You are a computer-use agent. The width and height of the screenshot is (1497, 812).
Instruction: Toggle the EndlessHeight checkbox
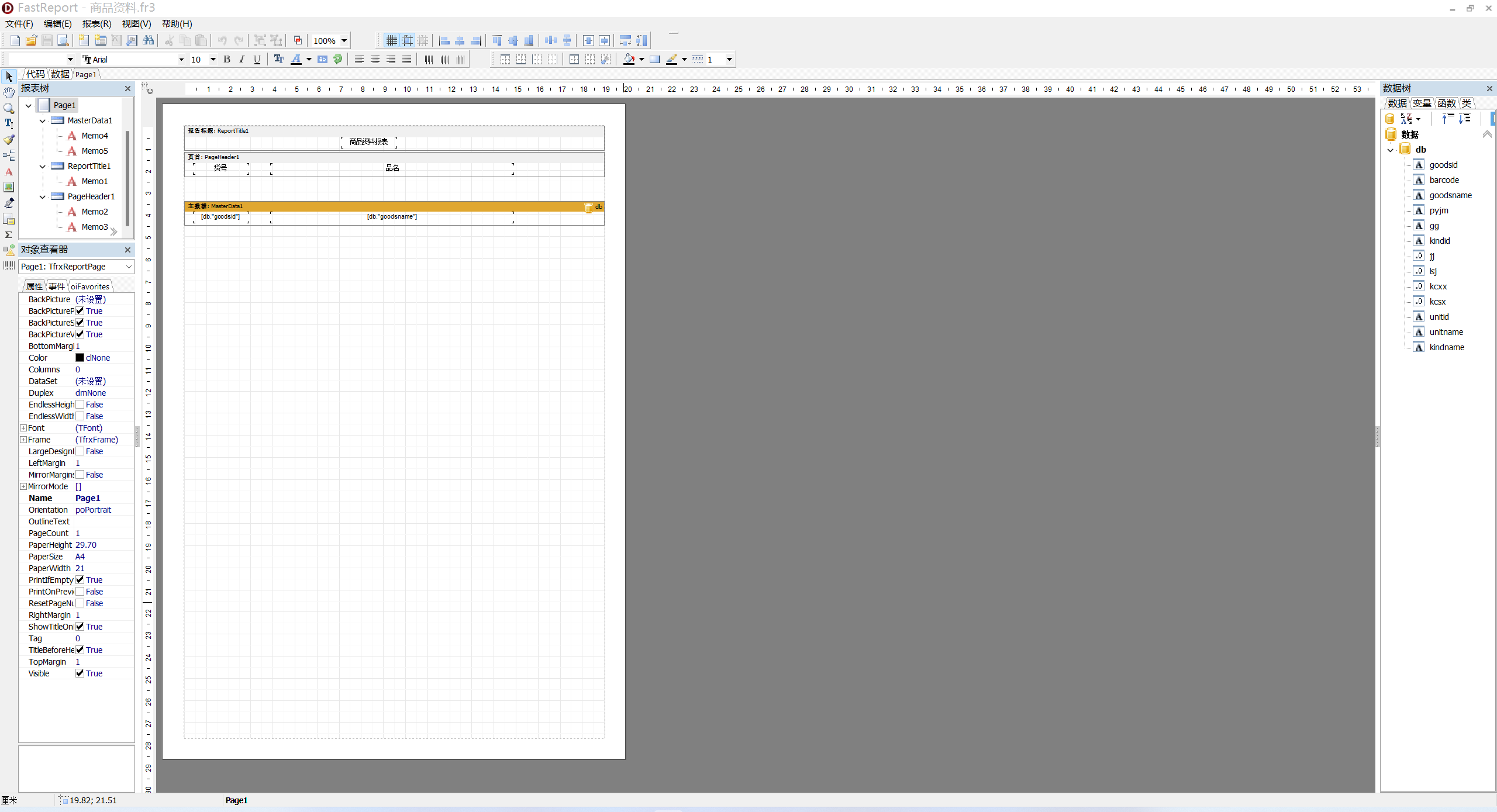pyautogui.click(x=80, y=405)
